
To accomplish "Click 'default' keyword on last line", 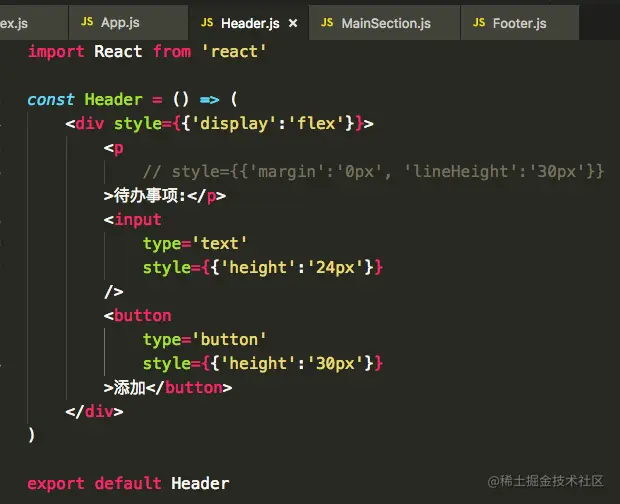I will coord(128,483).
